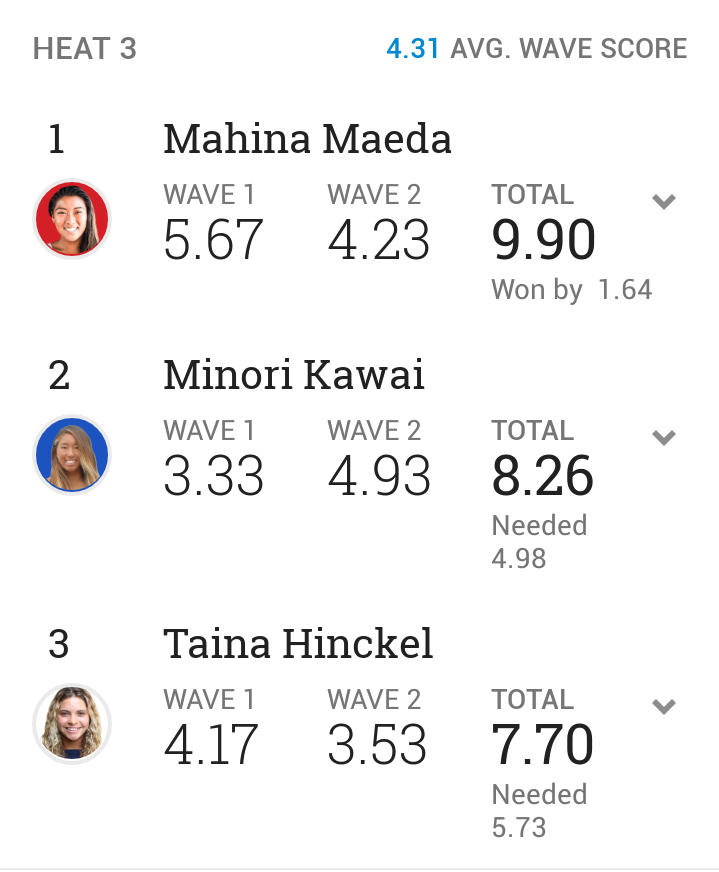This screenshot has width=719, height=872.
Task: Select Taina Hinckel's Wave 1 score 4.17
Action: tap(211, 745)
